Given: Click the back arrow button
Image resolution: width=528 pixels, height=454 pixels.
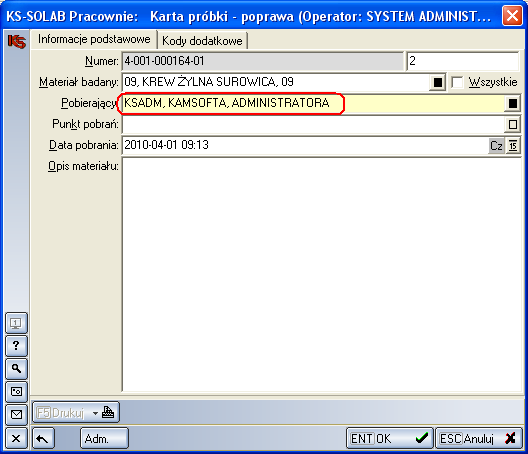Looking at the screenshot, I should (43, 439).
